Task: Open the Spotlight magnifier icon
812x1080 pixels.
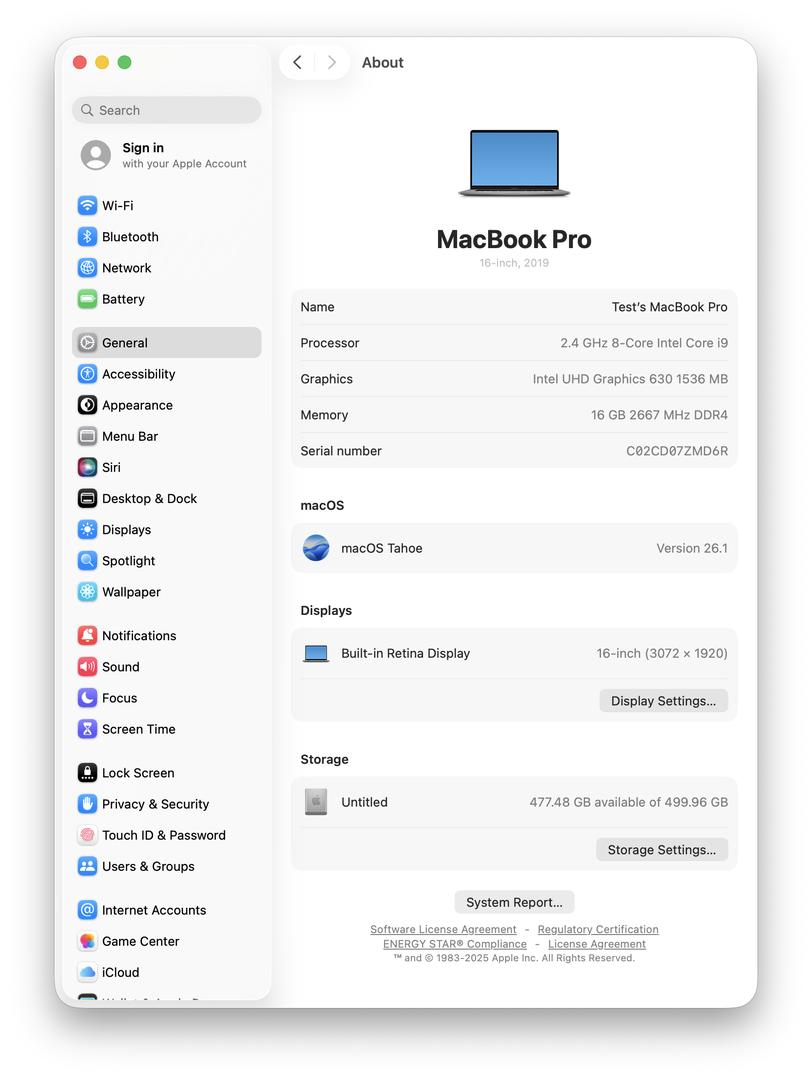Action: tap(87, 560)
